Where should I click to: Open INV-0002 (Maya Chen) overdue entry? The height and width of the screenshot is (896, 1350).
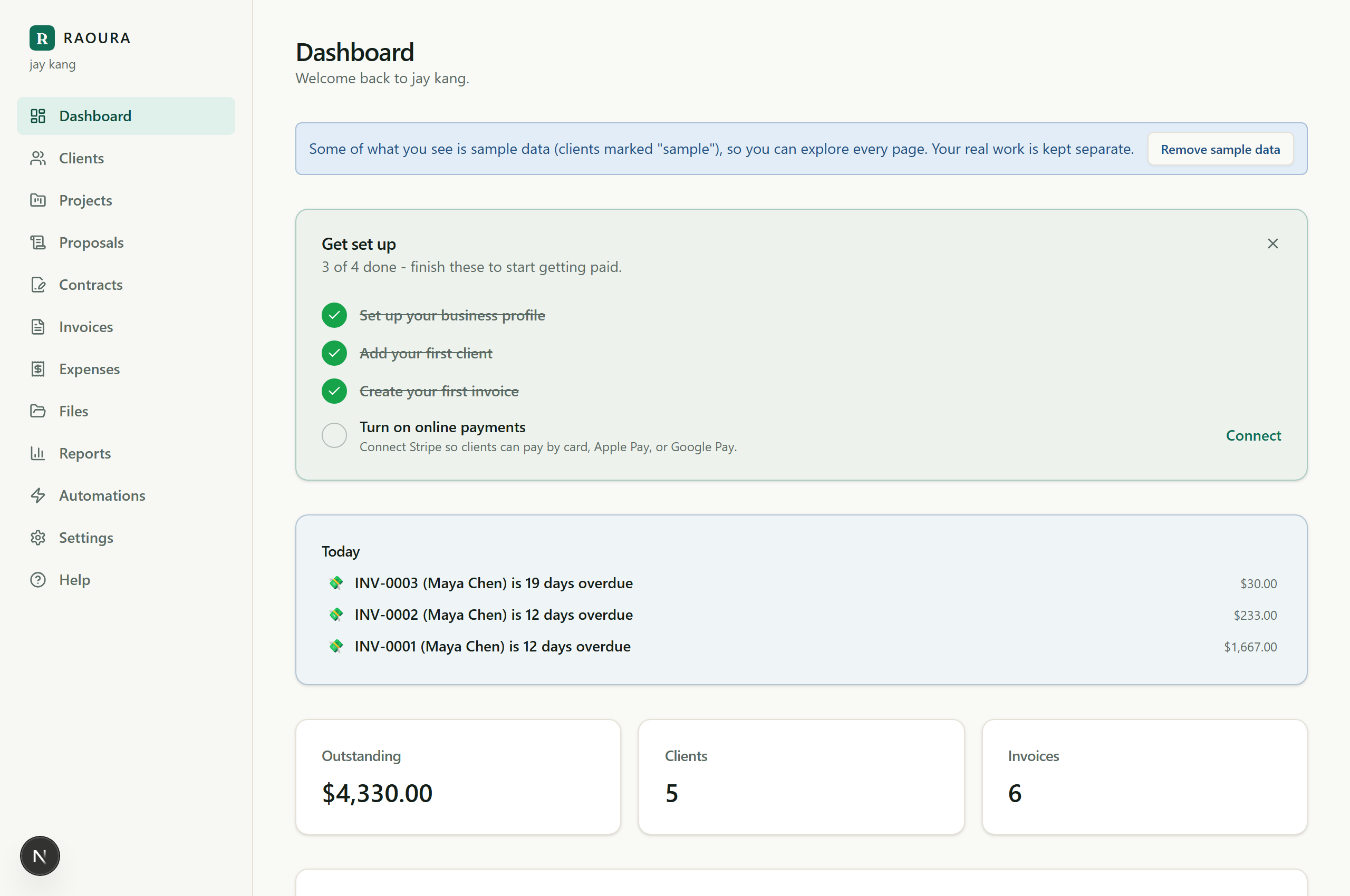point(801,615)
